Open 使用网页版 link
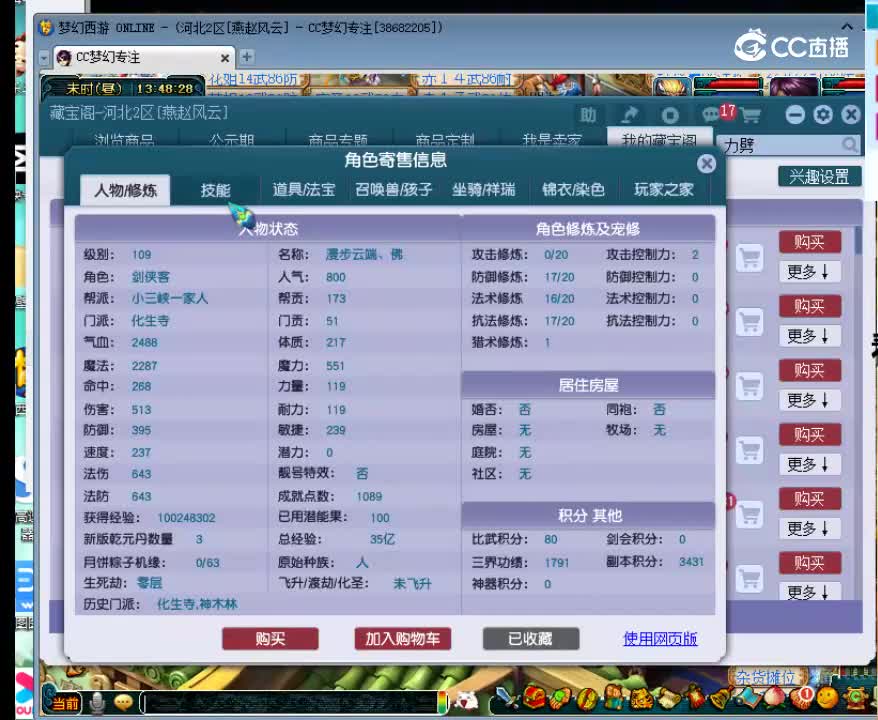 [660, 639]
